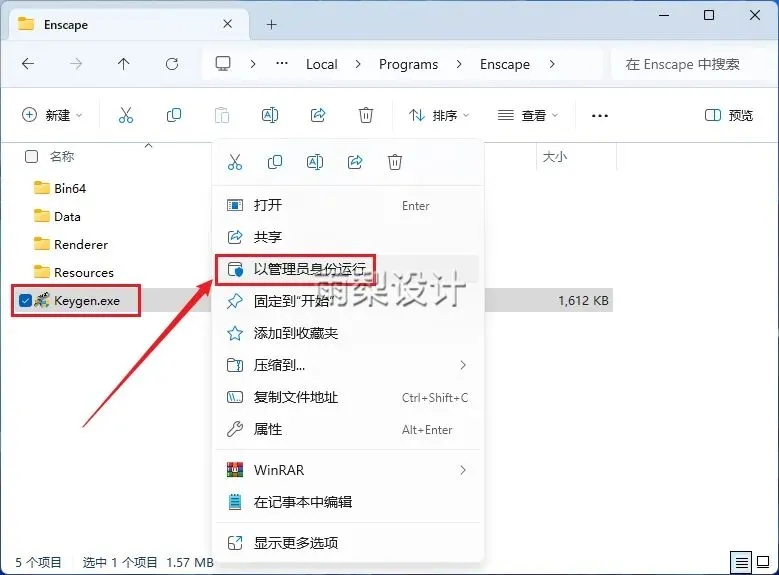Click the Share icon in the context menu
Image resolution: width=779 pixels, height=575 pixels.
tap(355, 162)
